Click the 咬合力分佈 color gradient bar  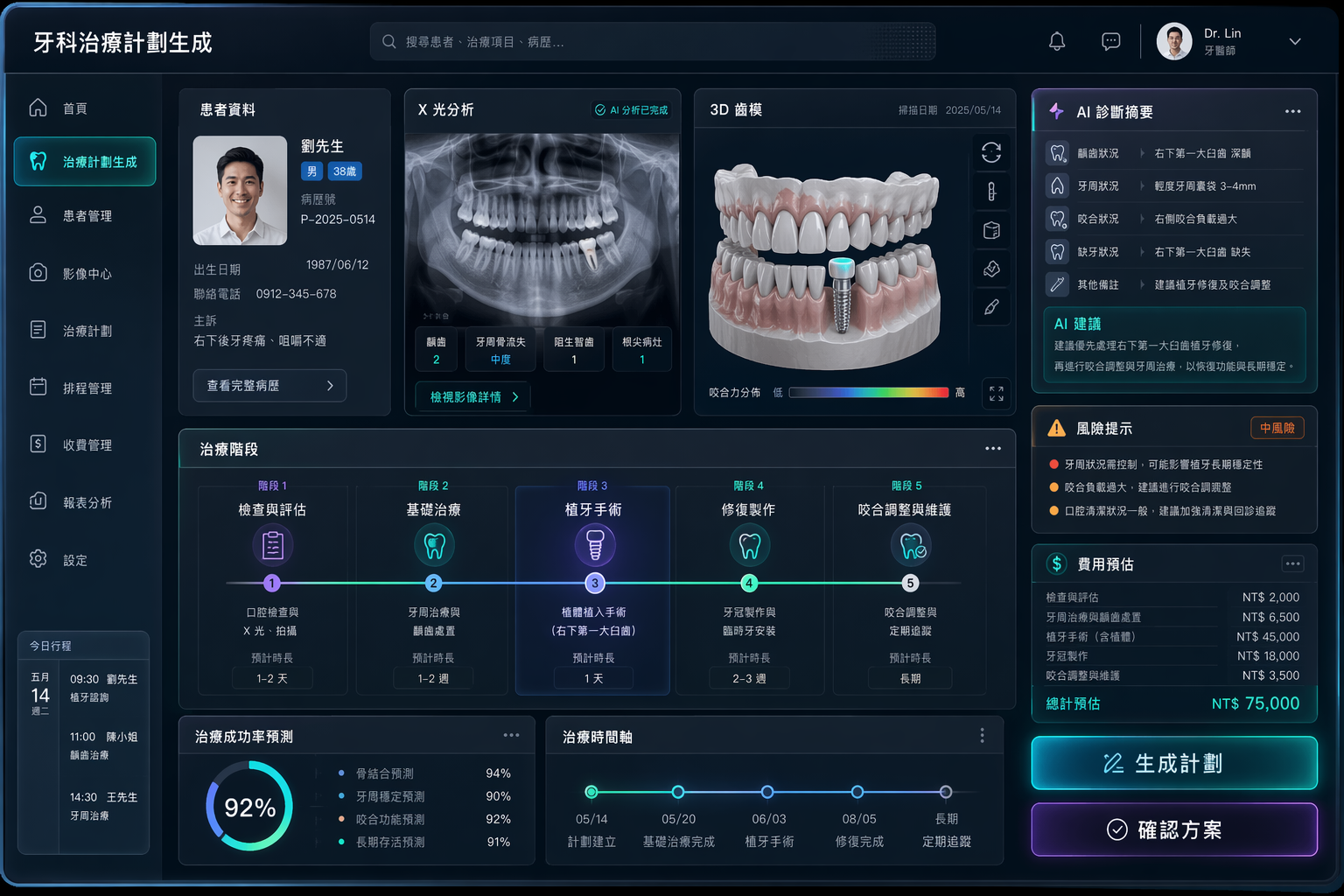click(x=868, y=393)
